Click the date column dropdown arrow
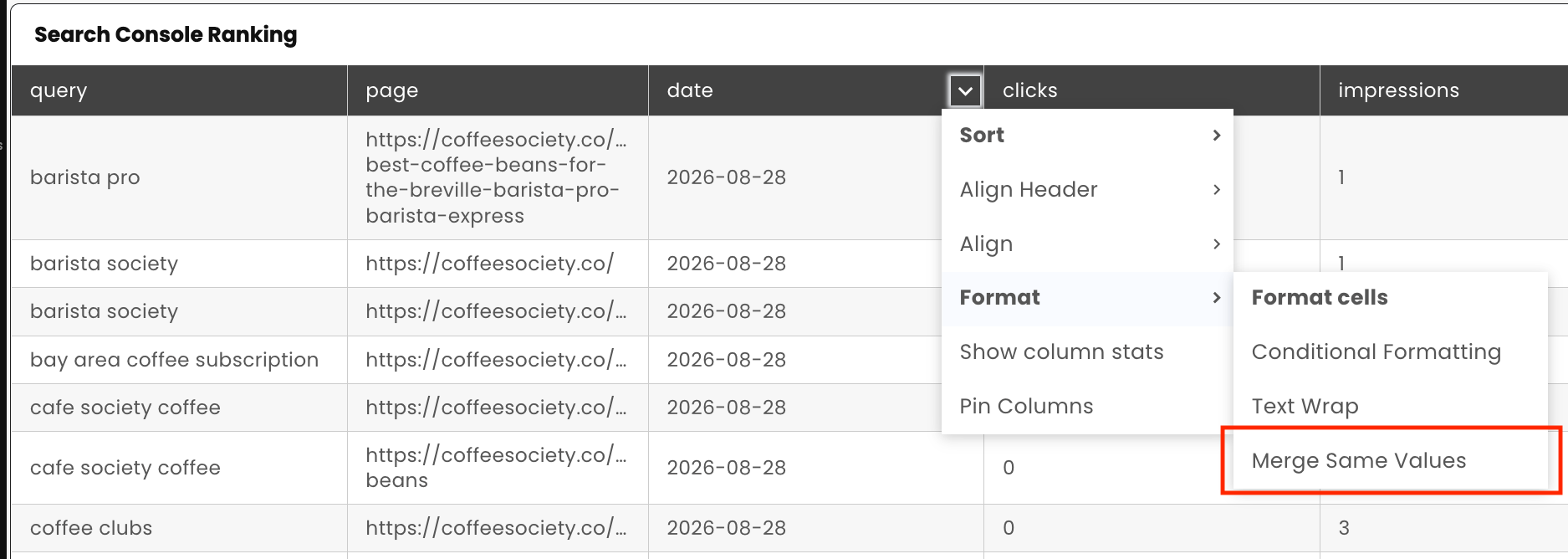Viewport: 1568px width, 559px height. pos(964,90)
